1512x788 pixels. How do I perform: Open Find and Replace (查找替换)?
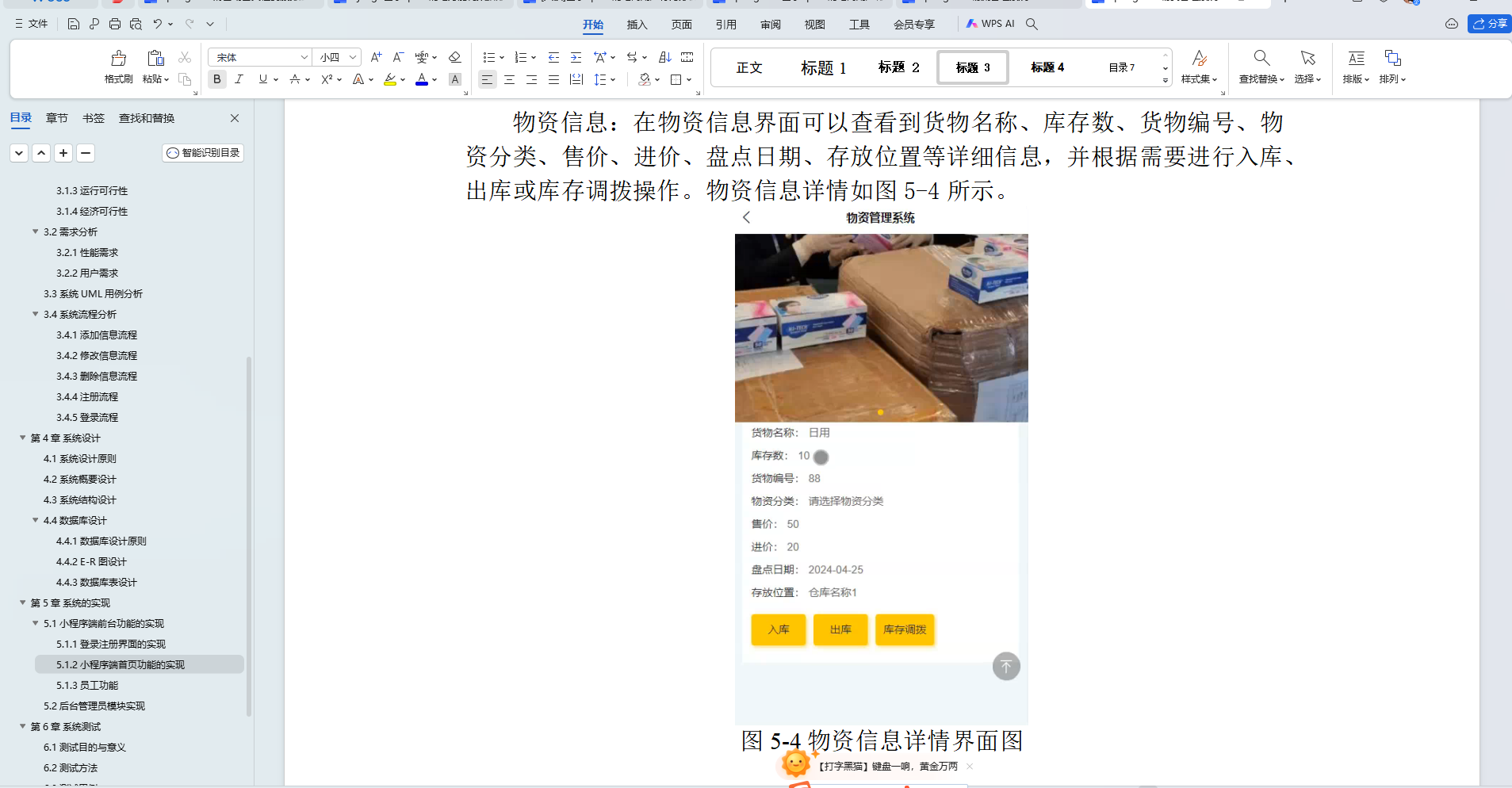tap(1261, 67)
